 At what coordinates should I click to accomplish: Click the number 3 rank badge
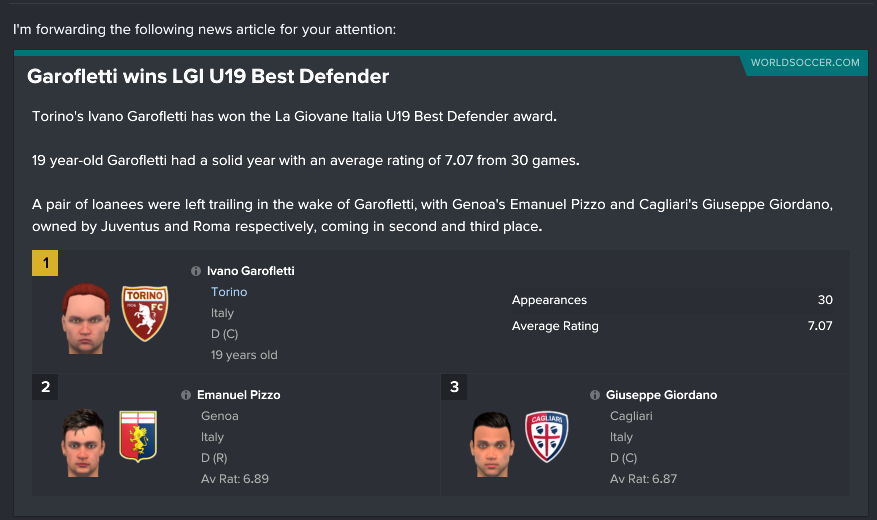coord(454,386)
